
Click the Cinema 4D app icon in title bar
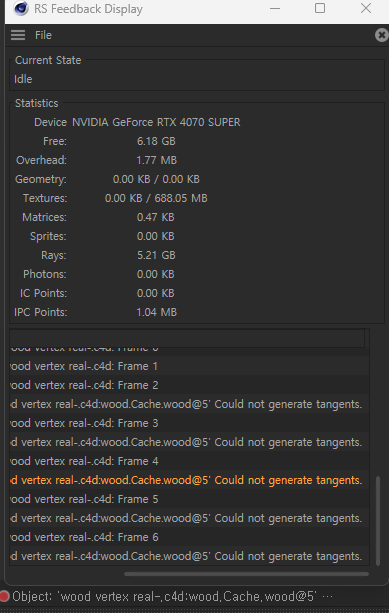[x=21, y=8]
